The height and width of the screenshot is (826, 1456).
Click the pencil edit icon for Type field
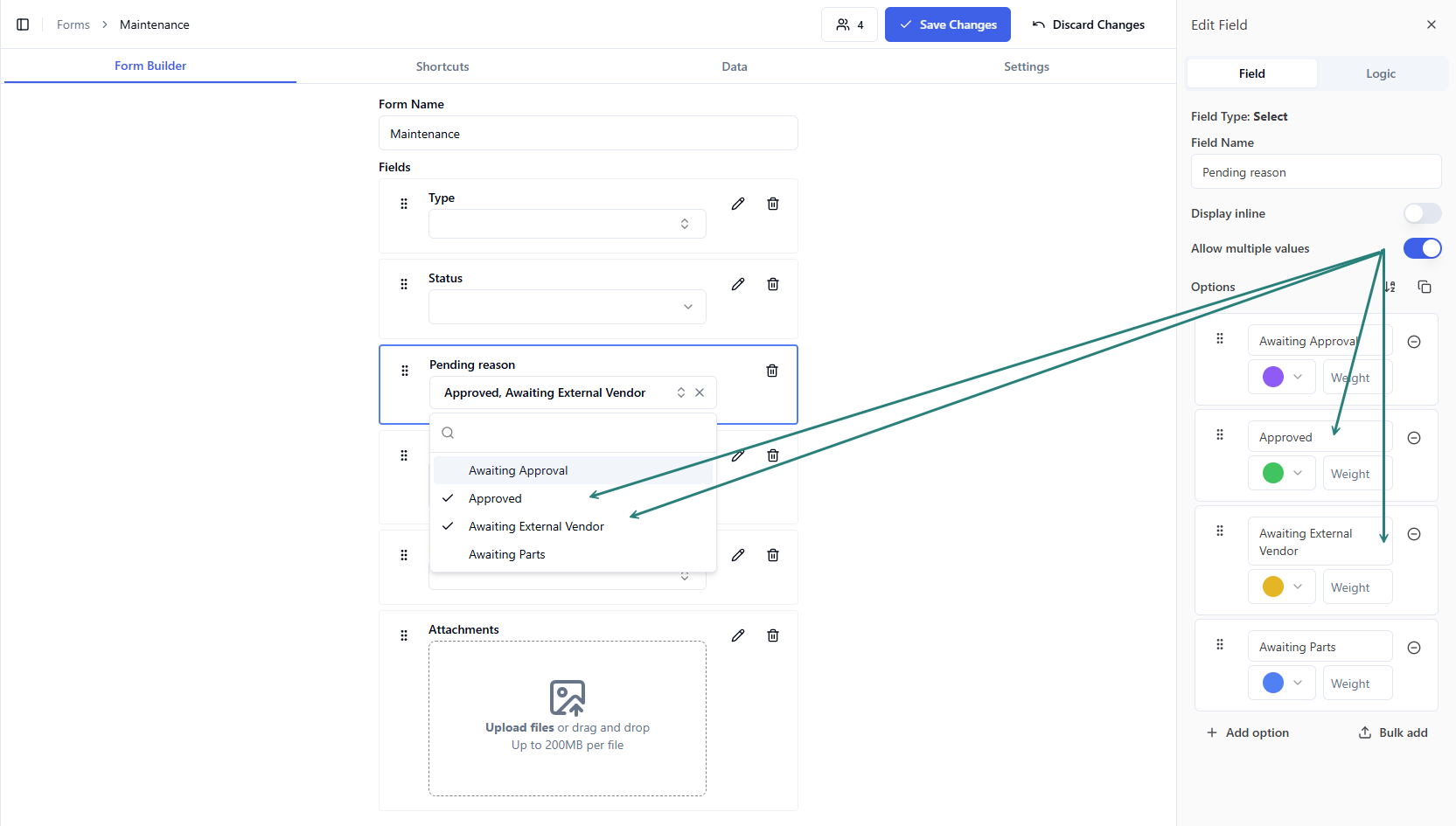[738, 204]
